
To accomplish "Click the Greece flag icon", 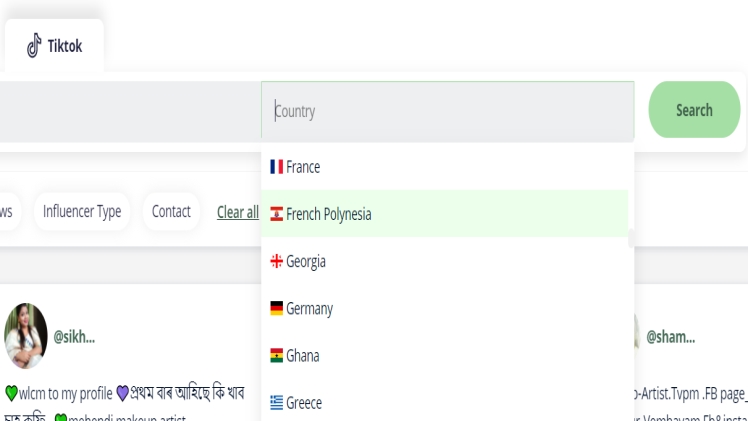I will tap(277, 402).
